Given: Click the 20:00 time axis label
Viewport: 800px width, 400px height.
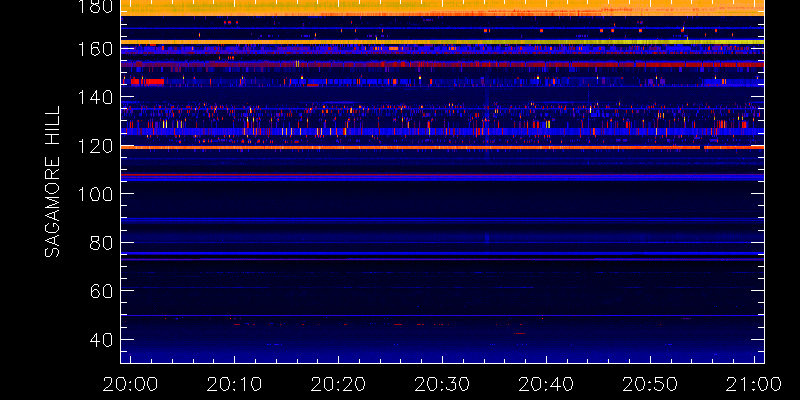Looking at the screenshot, I should click(131, 384).
